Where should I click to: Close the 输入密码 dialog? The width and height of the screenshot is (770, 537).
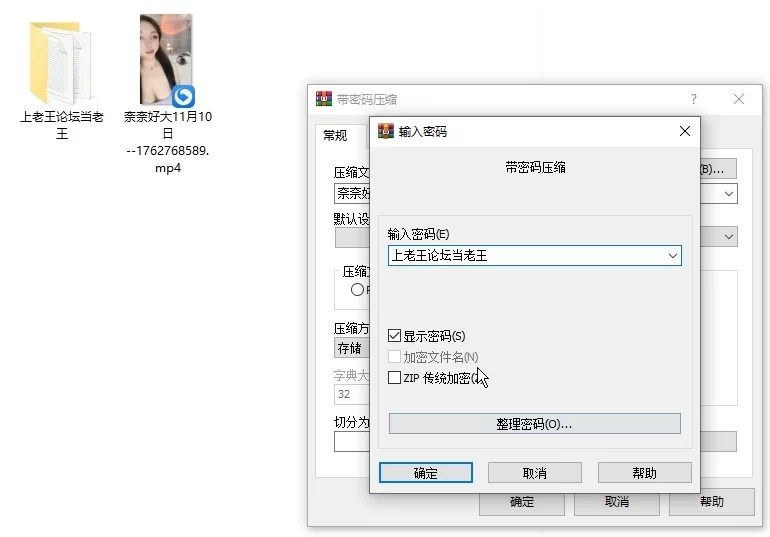click(685, 131)
